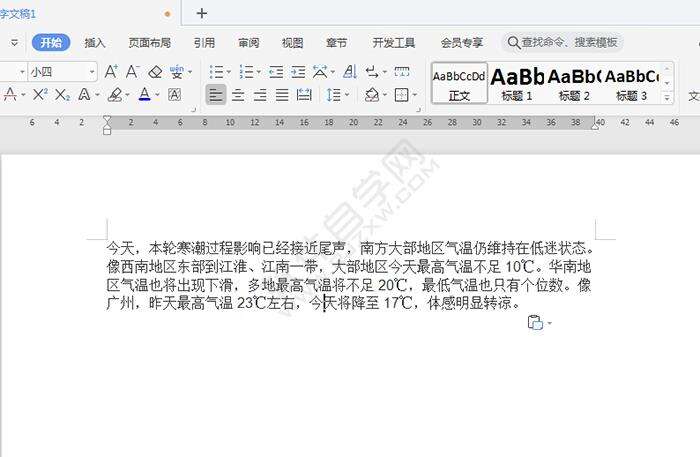The width and height of the screenshot is (700, 457).
Task: Clear formatting with the eraser icon
Action: (x=155, y=72)
